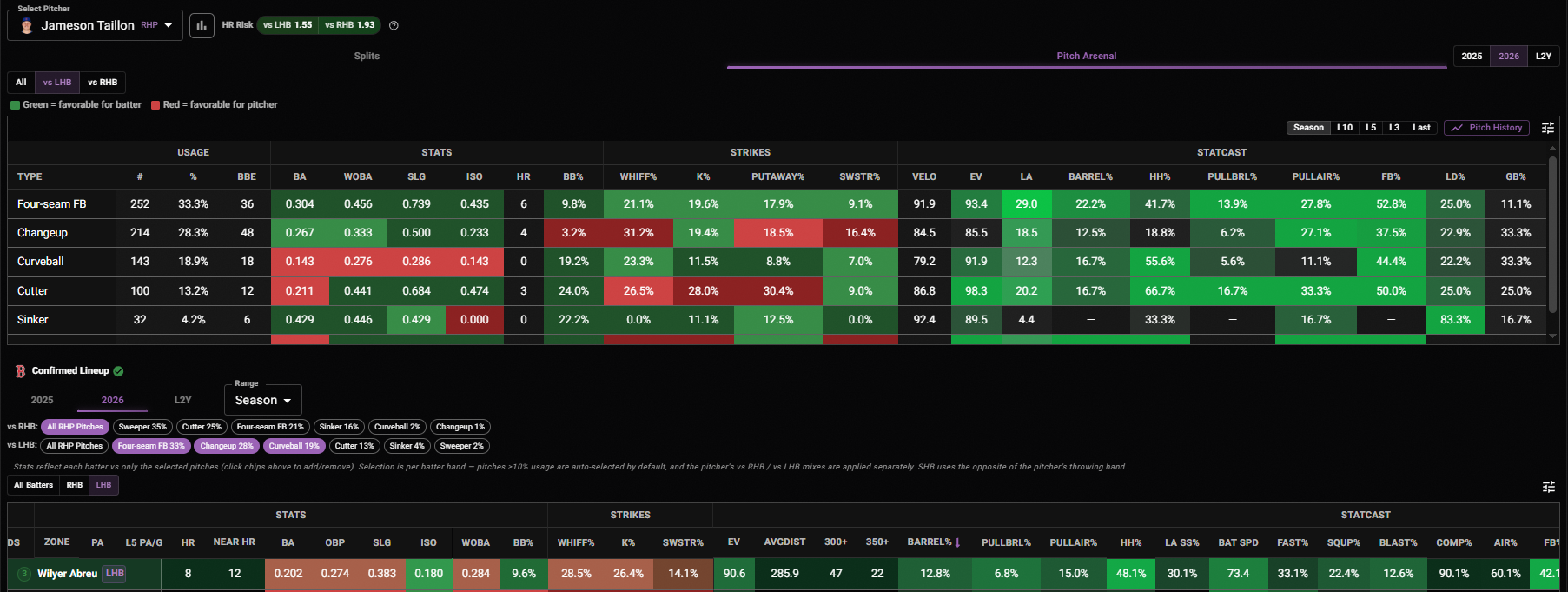Screen dimensions: 1568x592
Task: Click the Four-seam FB LA value 29.0
Action: [x=1026, y=204]
